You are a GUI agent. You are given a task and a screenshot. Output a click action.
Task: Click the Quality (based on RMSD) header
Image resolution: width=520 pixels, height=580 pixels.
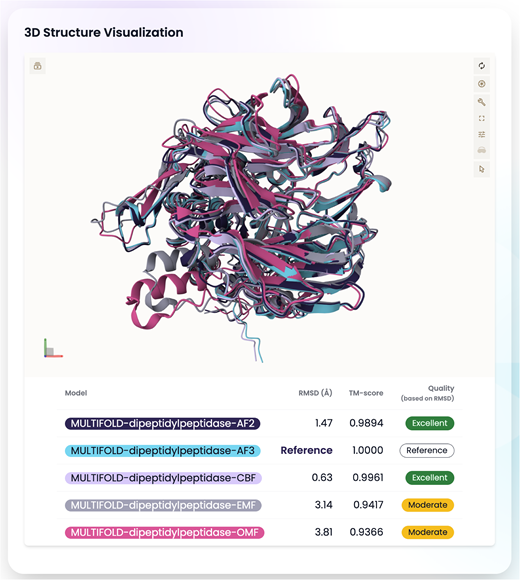428,393
